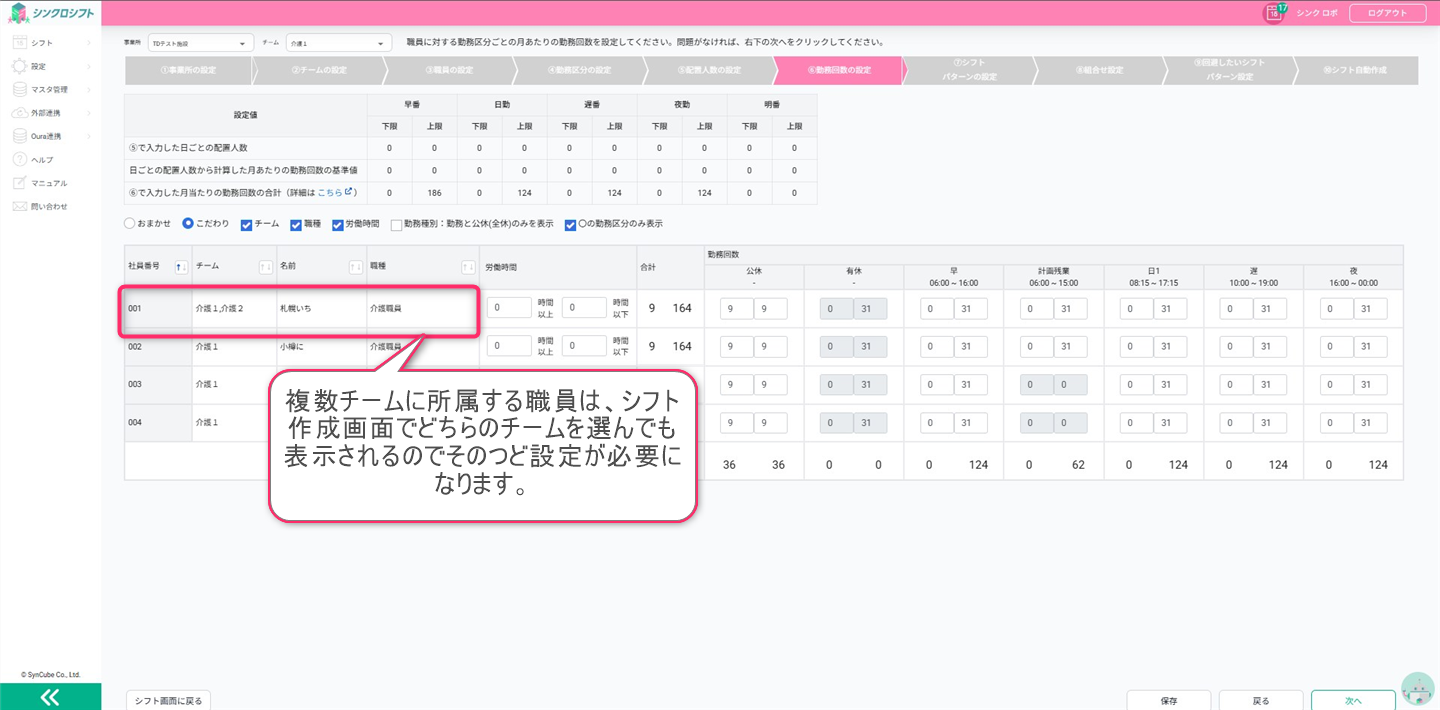
Task: Select the こだわり radio button
Action: (188, 224)
